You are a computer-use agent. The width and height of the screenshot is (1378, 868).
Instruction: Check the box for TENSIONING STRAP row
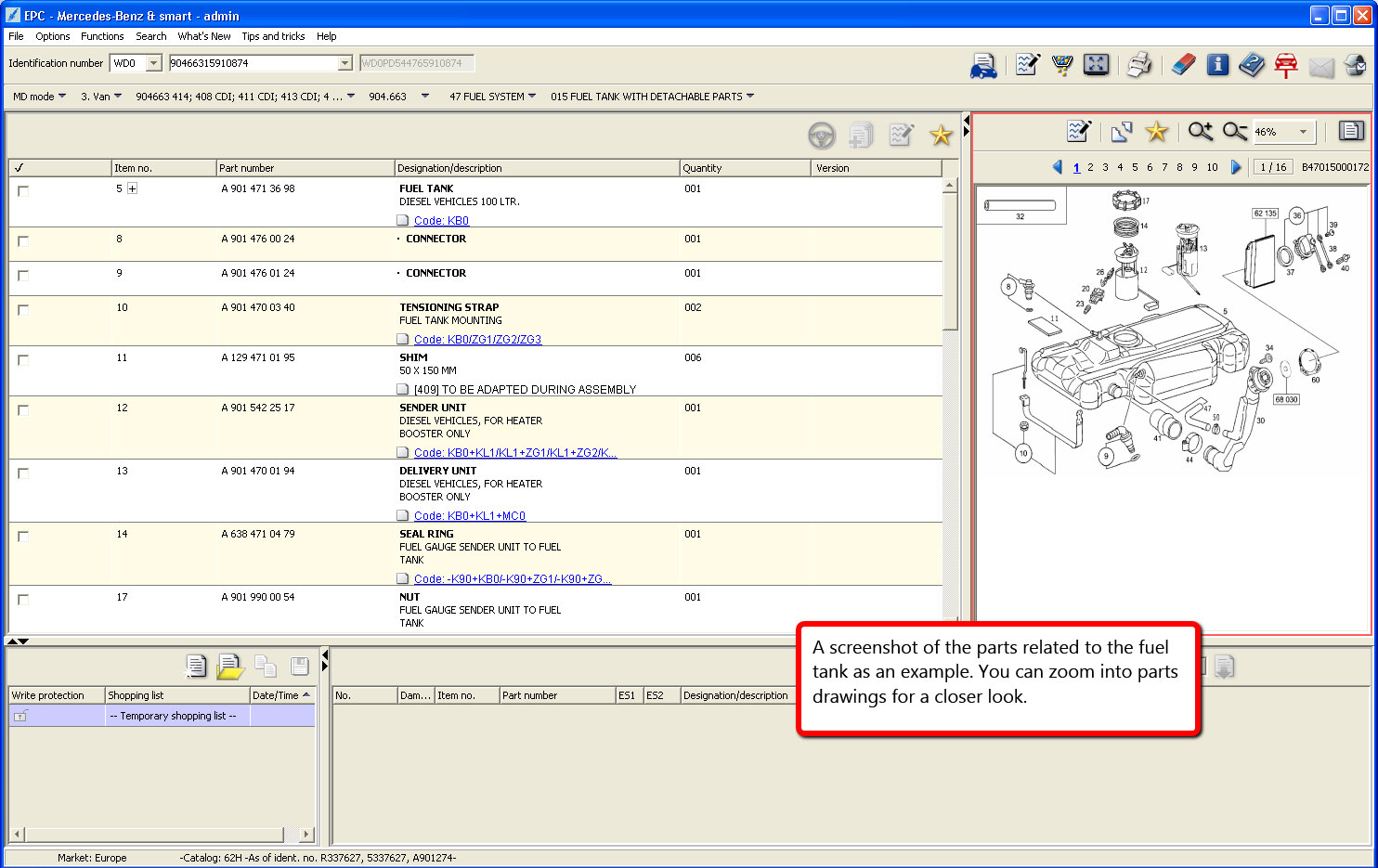click(x=23, y=309)
